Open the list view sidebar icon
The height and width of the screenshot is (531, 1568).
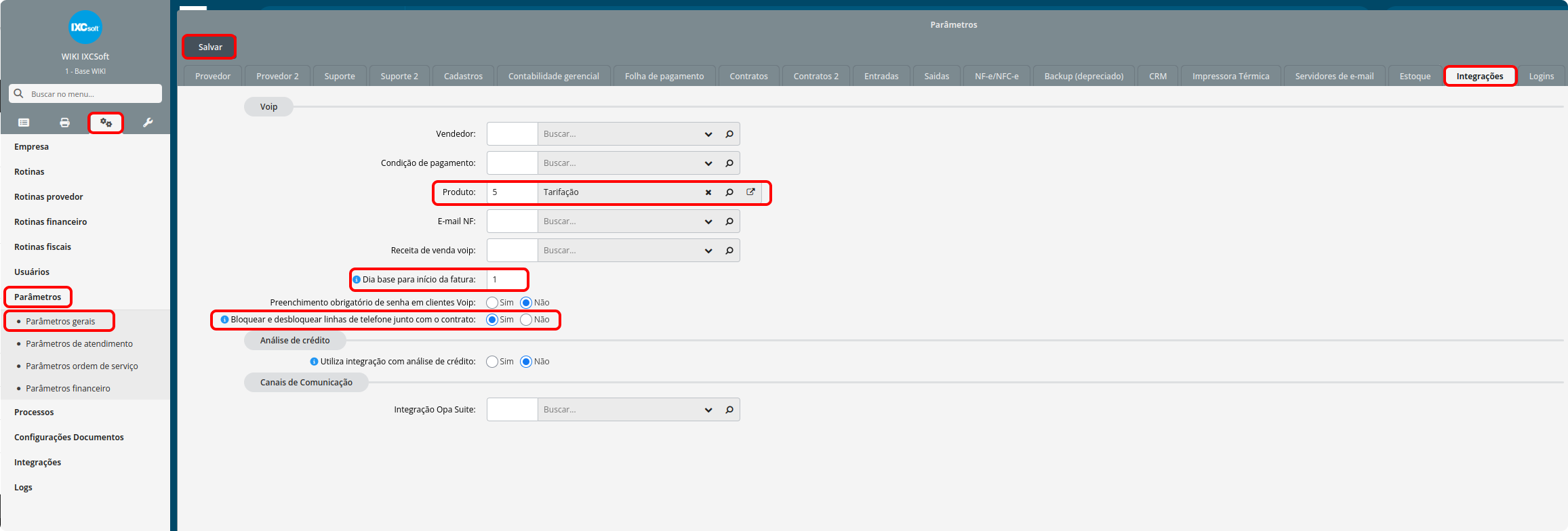point(24,123)
